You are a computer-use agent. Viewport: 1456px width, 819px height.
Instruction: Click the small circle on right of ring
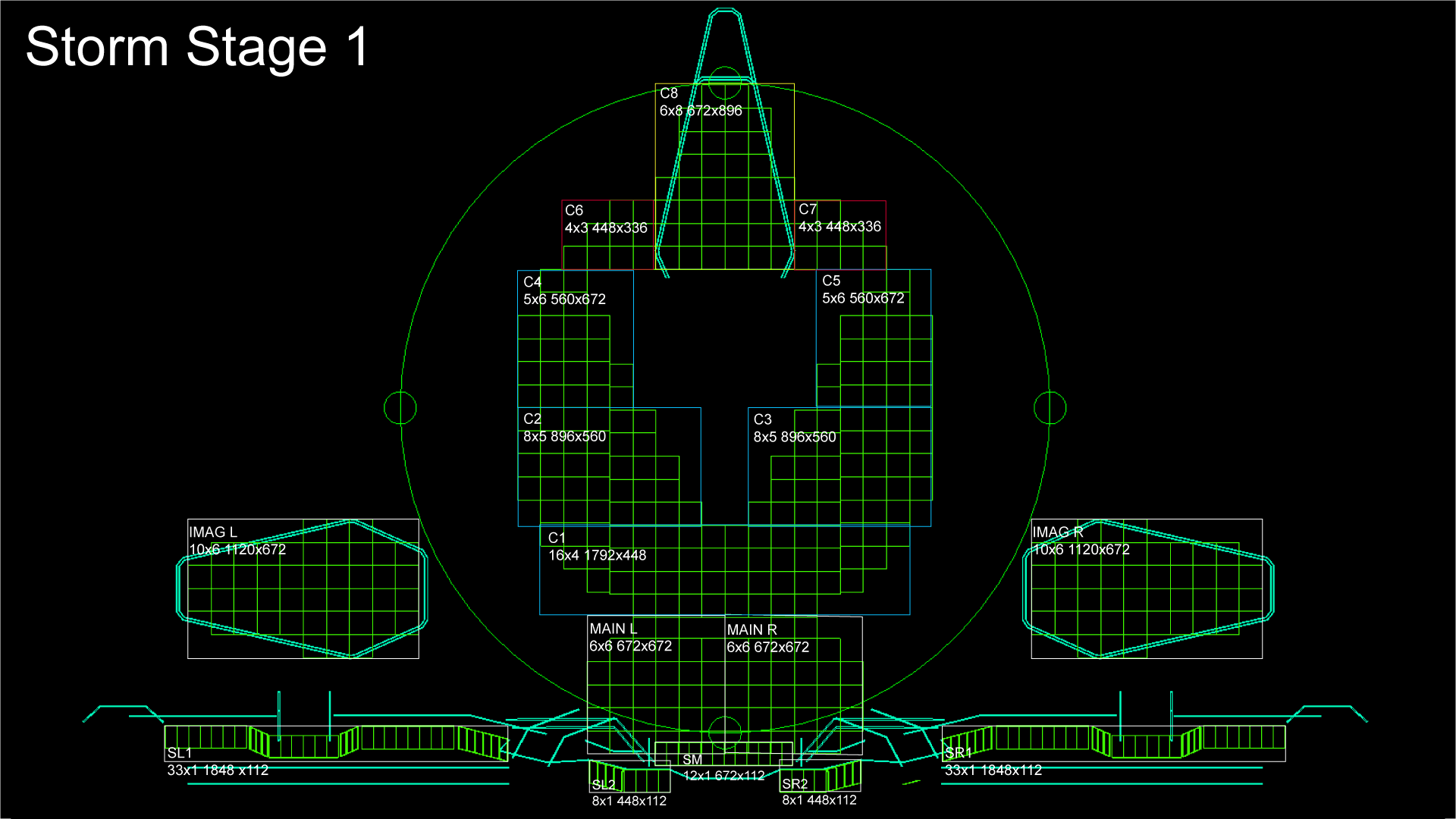1050,408
